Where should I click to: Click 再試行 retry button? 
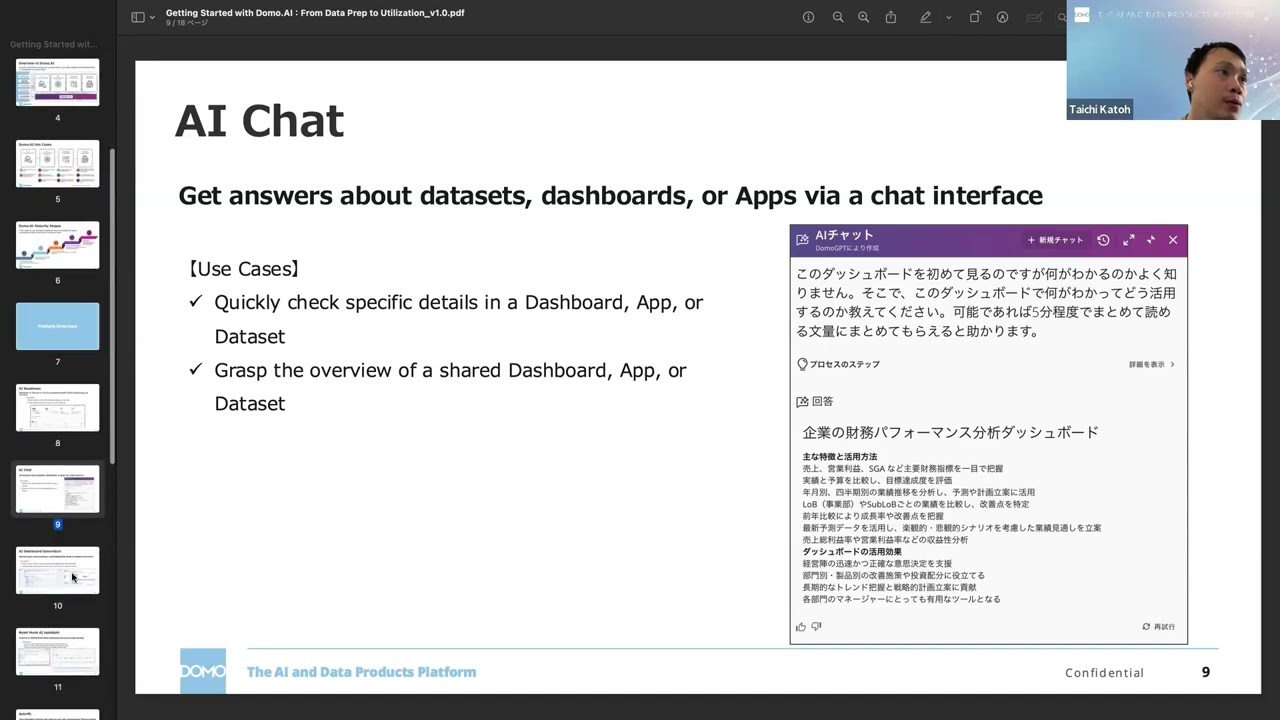(x=1159, y=627)
